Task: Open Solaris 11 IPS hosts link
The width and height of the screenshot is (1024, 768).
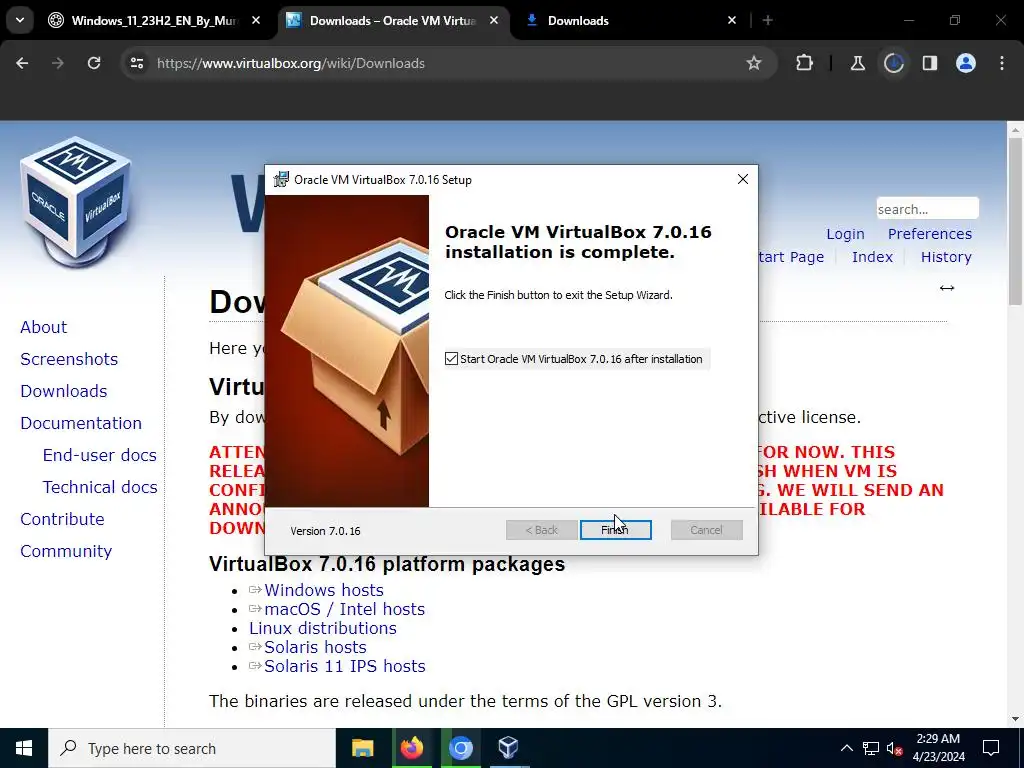Action: 345,665
